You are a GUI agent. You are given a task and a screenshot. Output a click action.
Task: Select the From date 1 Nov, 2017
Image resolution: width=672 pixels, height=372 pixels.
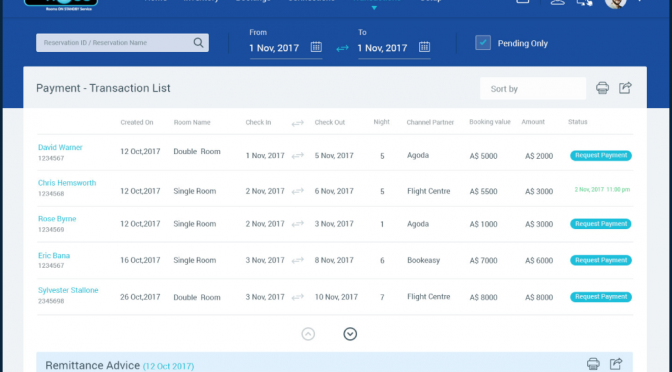(274, 48)
